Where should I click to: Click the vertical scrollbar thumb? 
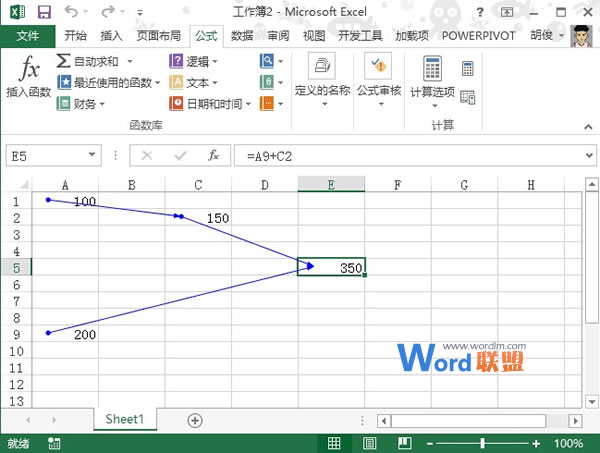pos(592,257)
